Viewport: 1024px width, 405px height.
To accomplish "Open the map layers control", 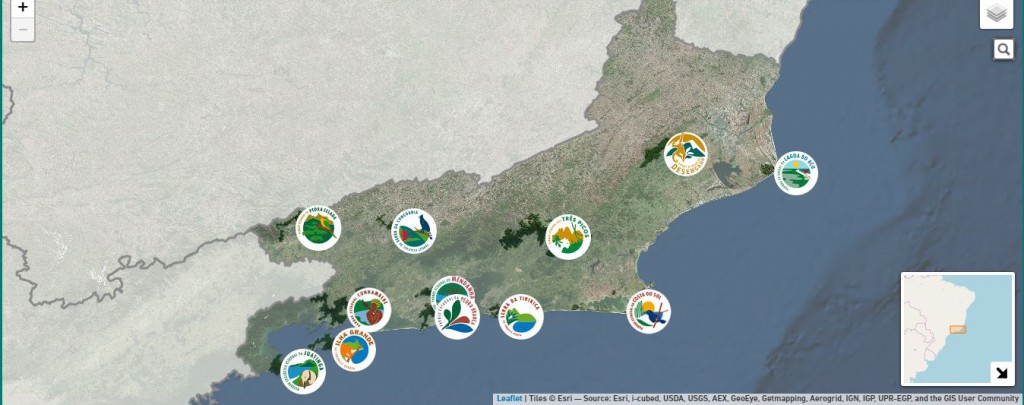I will tap(996, 13).
